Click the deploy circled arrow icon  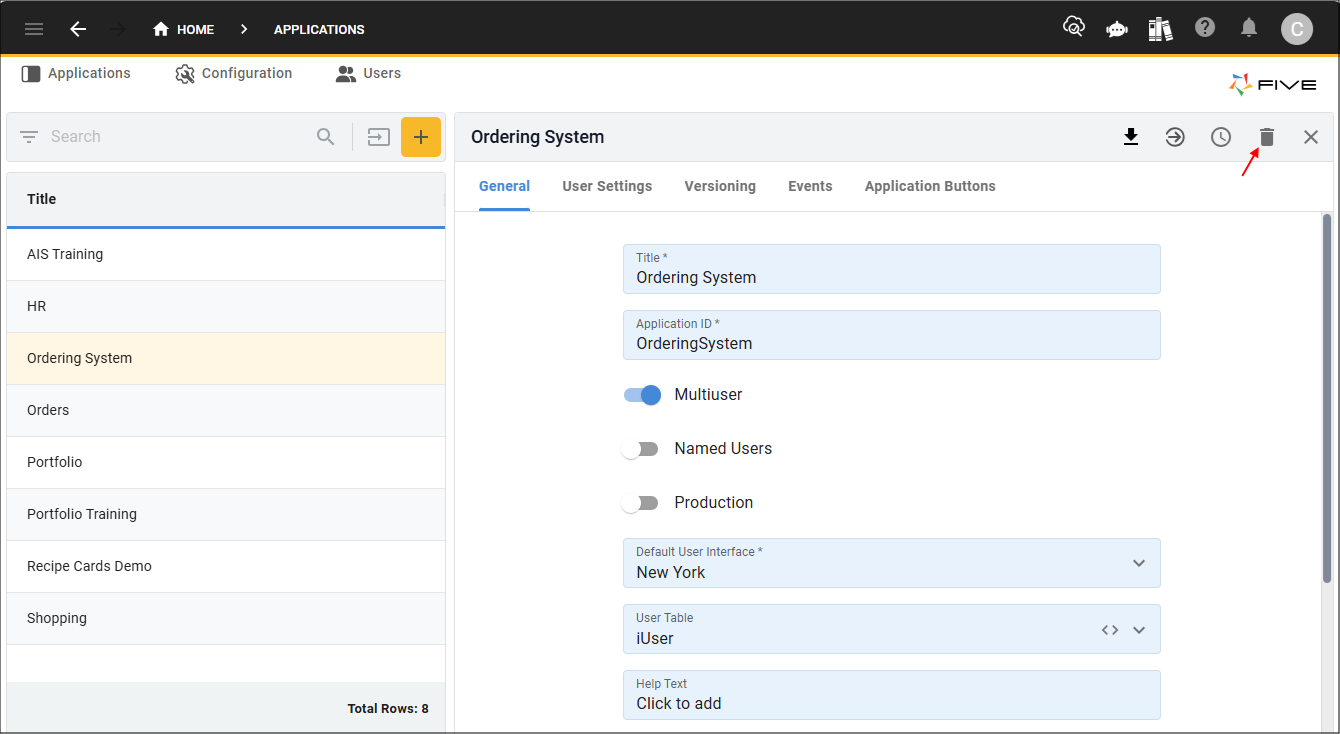pyautogui.click(x=1175, y=137)
